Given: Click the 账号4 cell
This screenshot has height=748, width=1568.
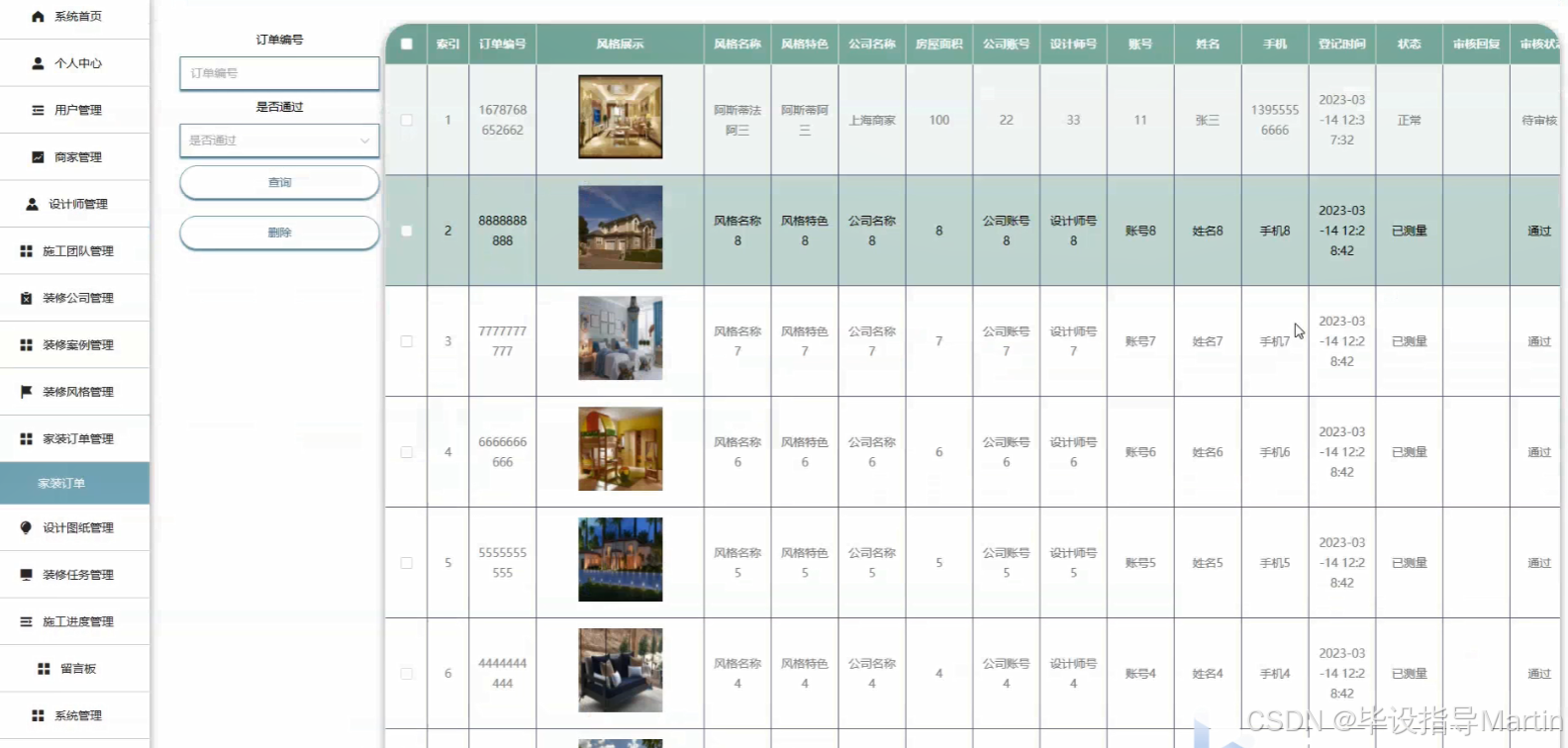Looking at the screenshot, I should [1140, 674].
